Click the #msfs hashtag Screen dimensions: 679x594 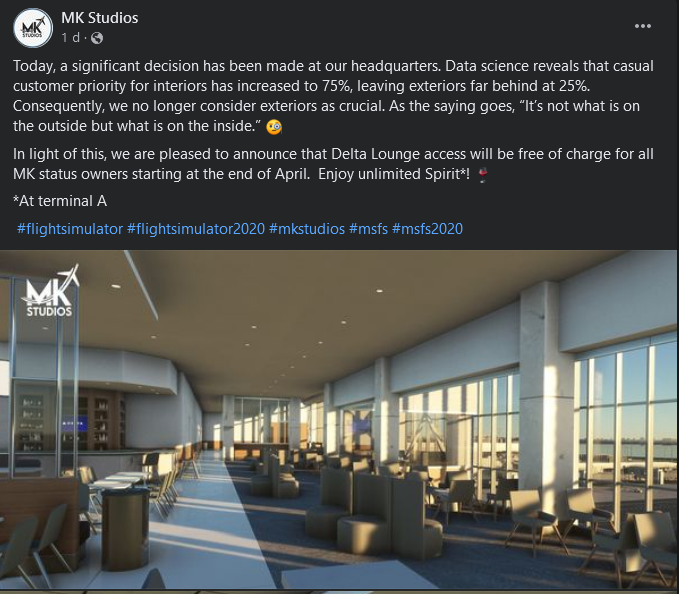(x=367, y=229)
